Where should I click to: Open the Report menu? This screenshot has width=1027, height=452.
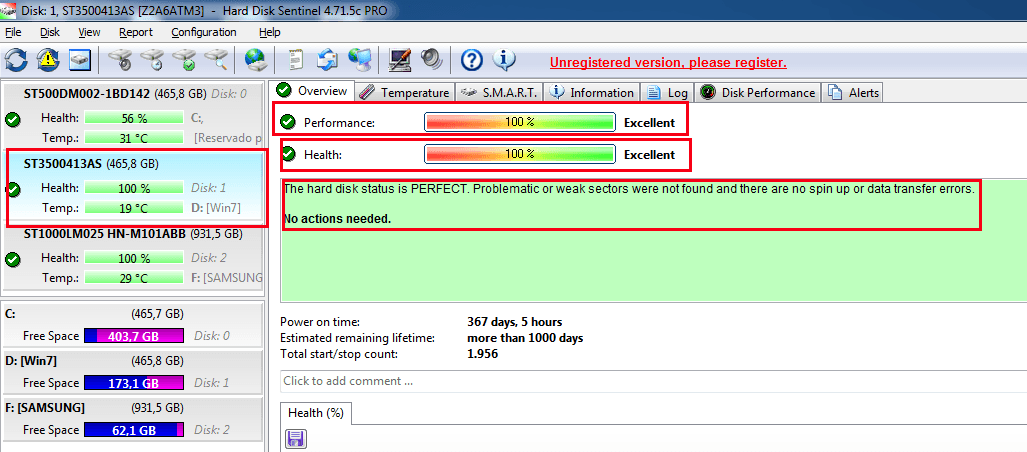(136, 32)
